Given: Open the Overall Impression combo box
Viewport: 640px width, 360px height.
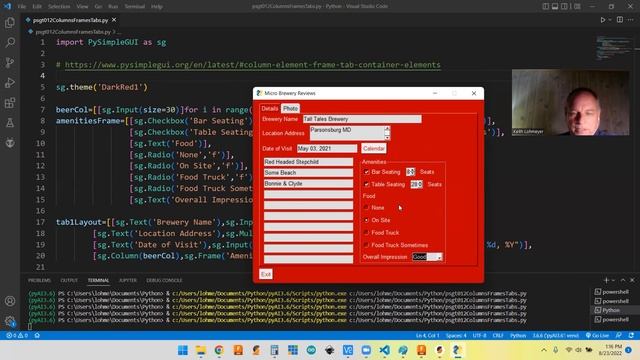Looking at the screenshot, I should 427,257.
